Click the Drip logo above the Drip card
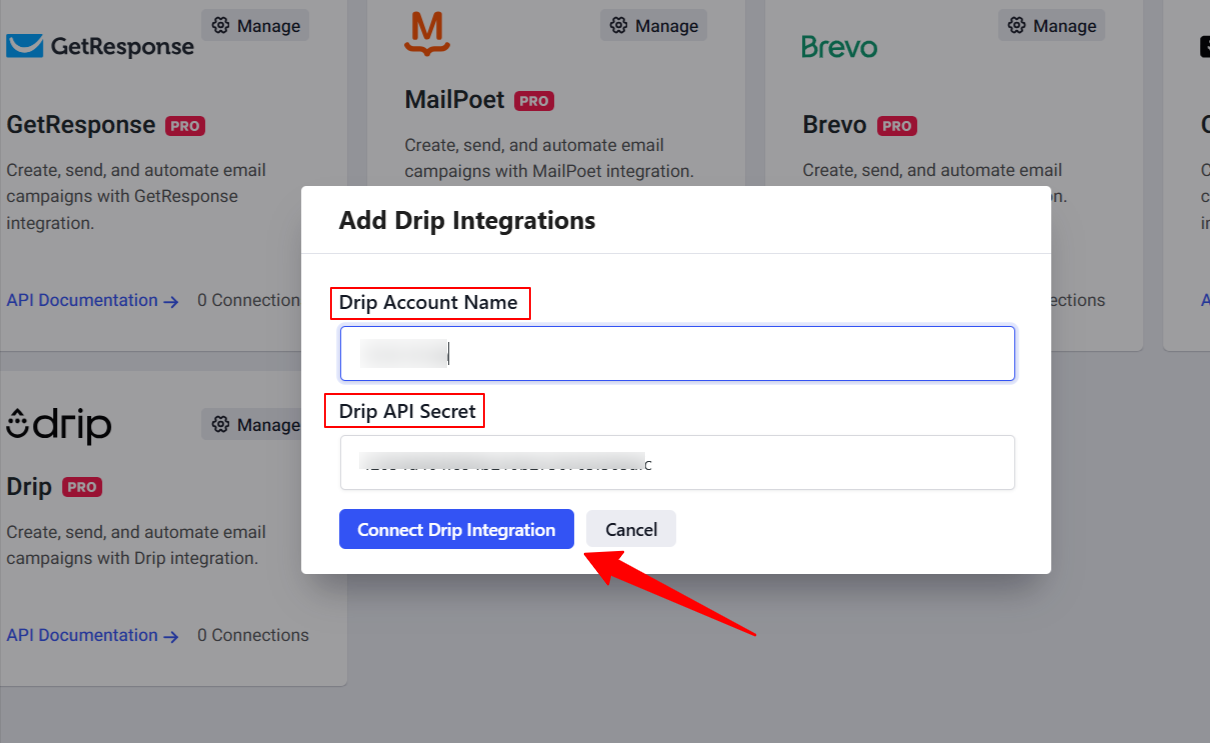Screen dimensions: 1210x743 click(x=58, y=424)
